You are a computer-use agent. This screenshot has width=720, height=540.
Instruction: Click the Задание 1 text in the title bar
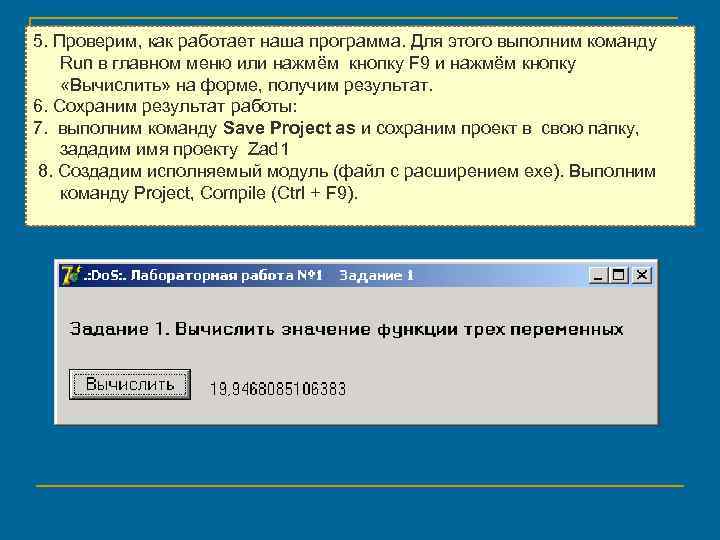click(377, 276)
